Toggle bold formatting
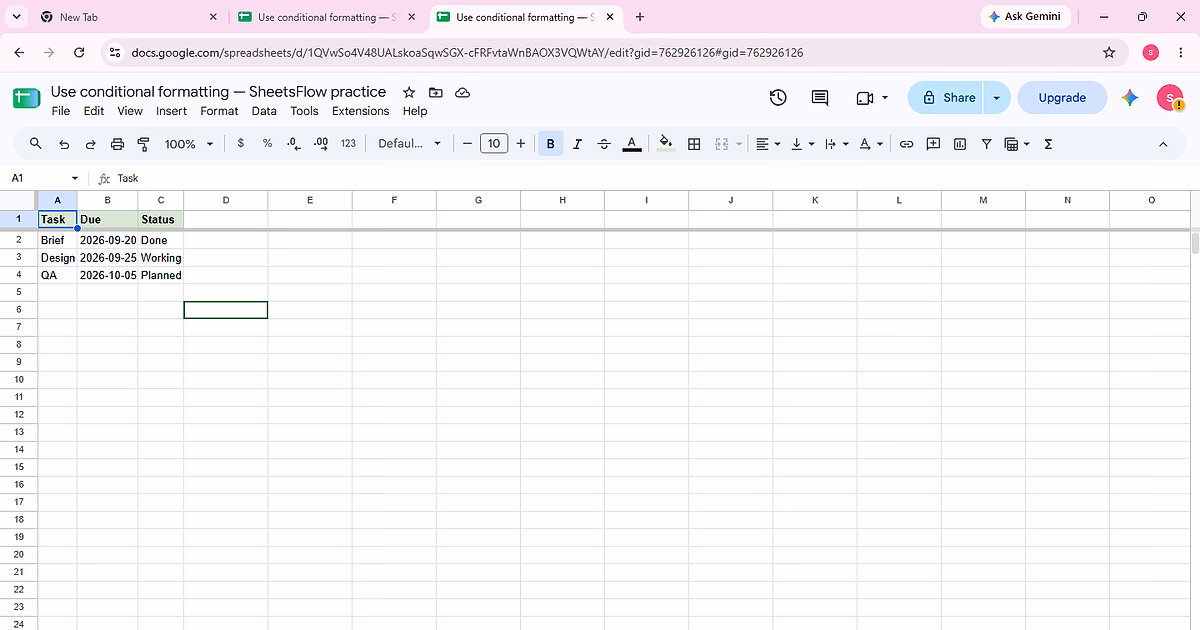 tap(550, 144)
